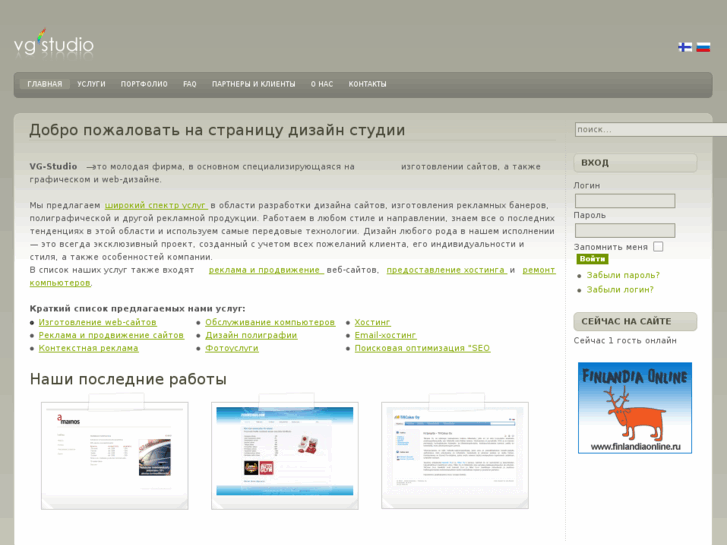727x545 pixels.
Task: Click the Сейчас 1 гость онлайн text
Action: click(x=625, y=340)
